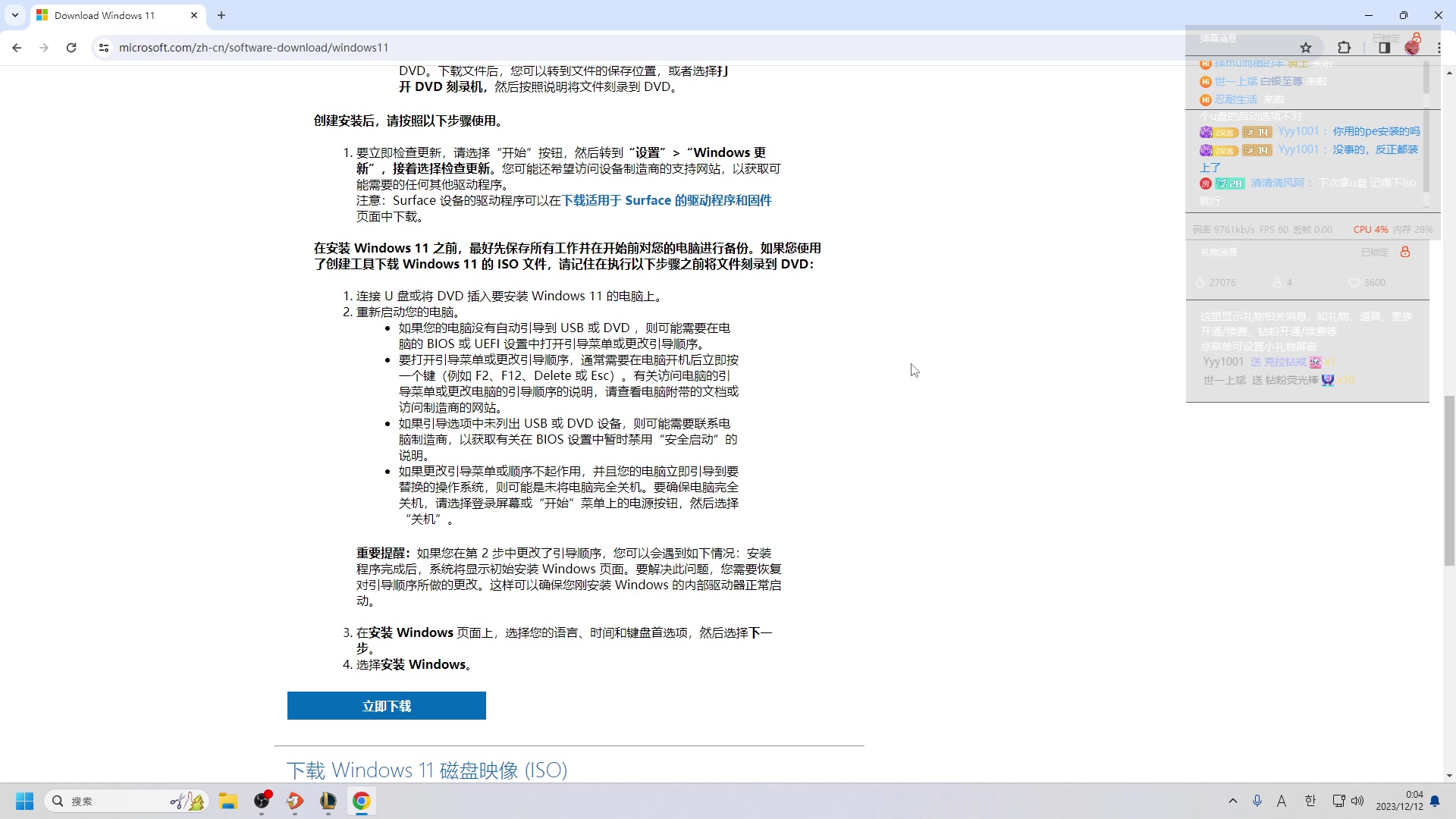Open the tab search dropdown arrow
1456x819 pixels.
click(14, 15)
